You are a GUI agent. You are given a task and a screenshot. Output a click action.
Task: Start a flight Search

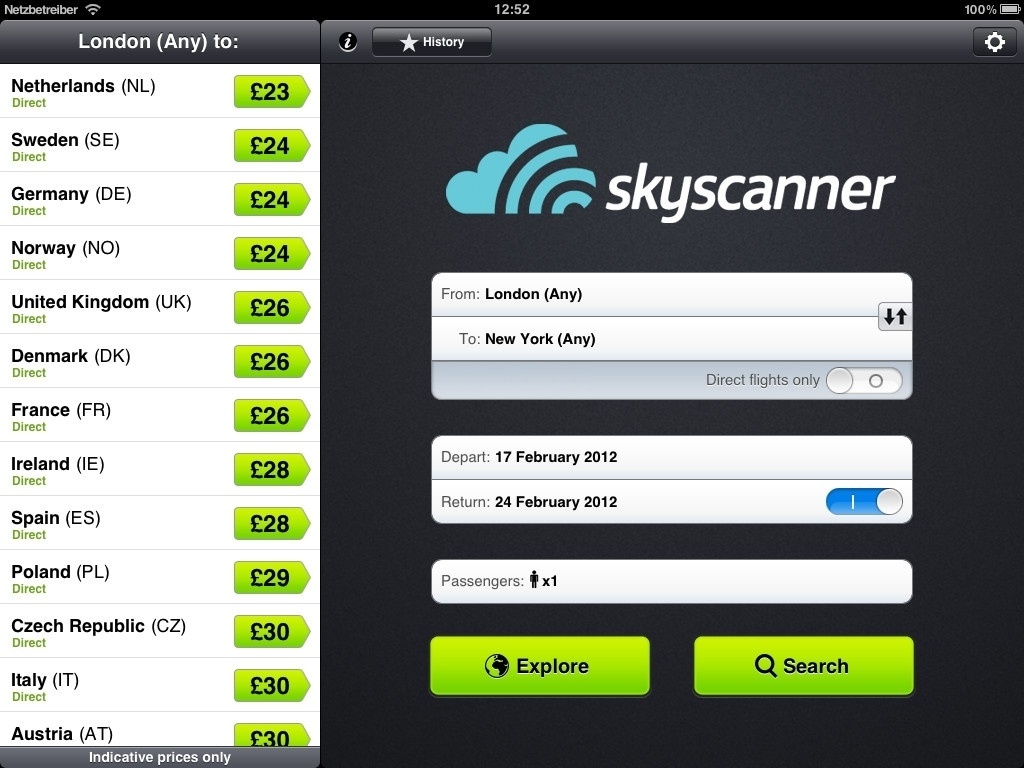pyautogui.click(x=803, y=665)
